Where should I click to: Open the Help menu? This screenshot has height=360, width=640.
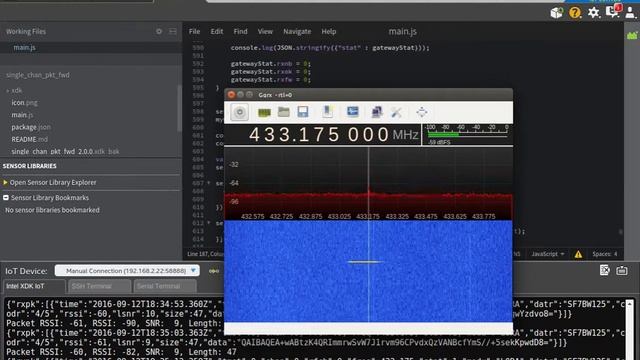(329, 31)
